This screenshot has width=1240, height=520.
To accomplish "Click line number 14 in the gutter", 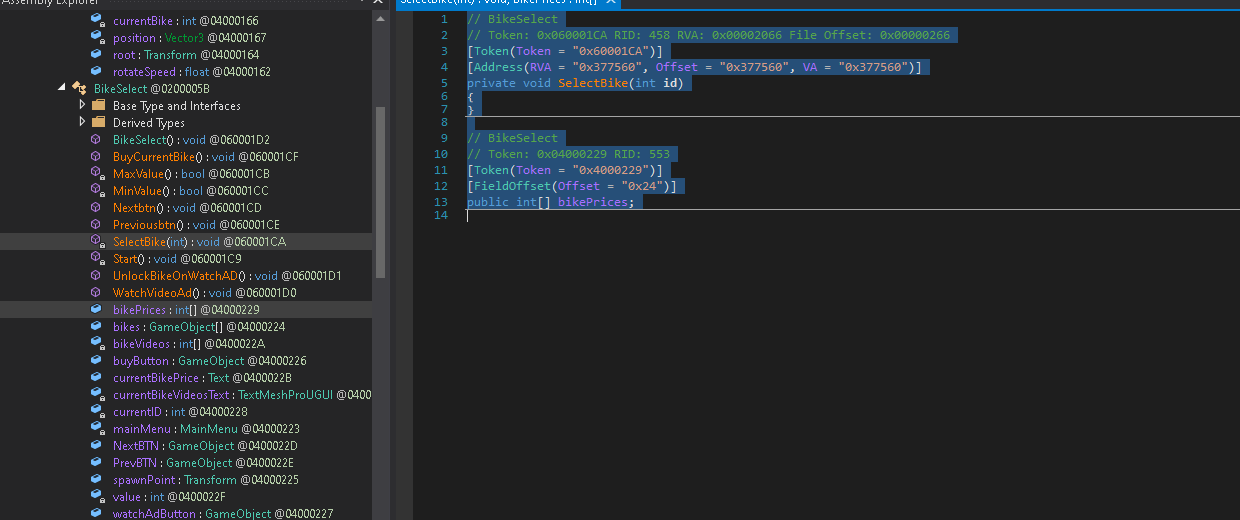I will [441, 215].
